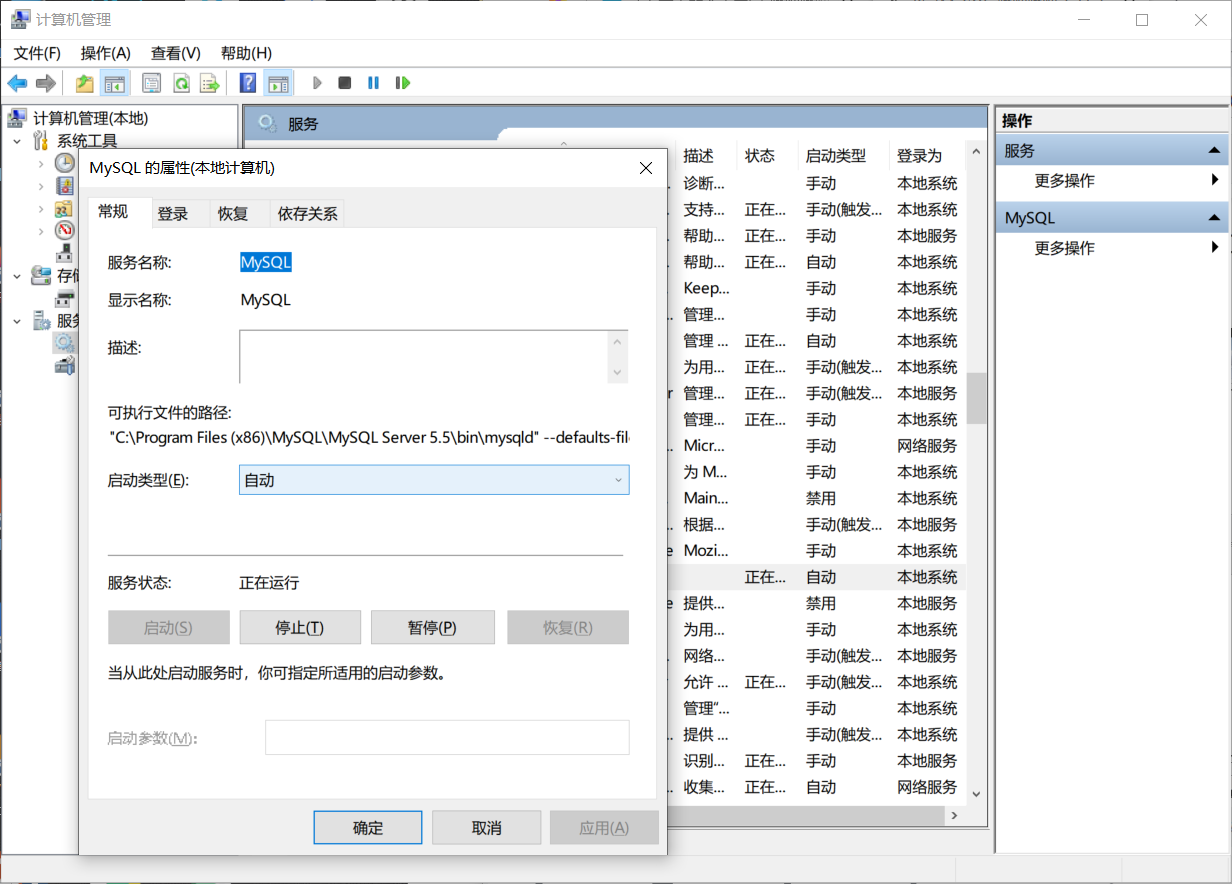Select the Event Viewer icon in tree
The height and width of the screenshot is (884, 1232).
click(x=65, y=185)
